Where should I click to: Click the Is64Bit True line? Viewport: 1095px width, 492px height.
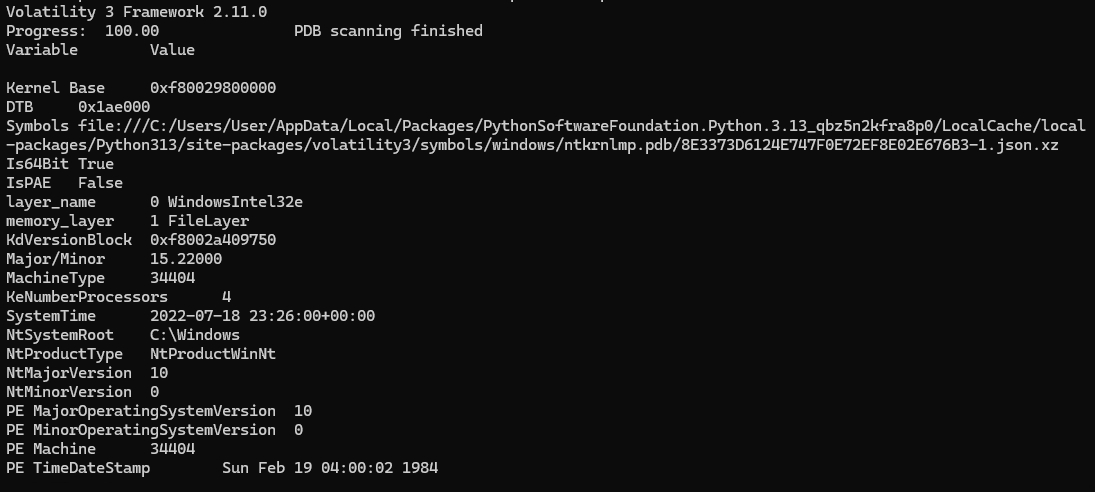pyautogui.click(x=60, y=164)
